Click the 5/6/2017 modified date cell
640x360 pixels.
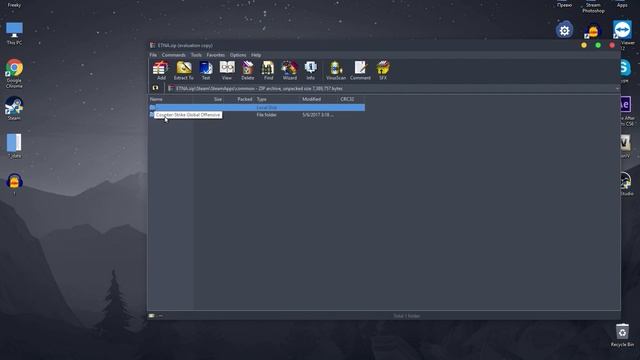point(318,115)
